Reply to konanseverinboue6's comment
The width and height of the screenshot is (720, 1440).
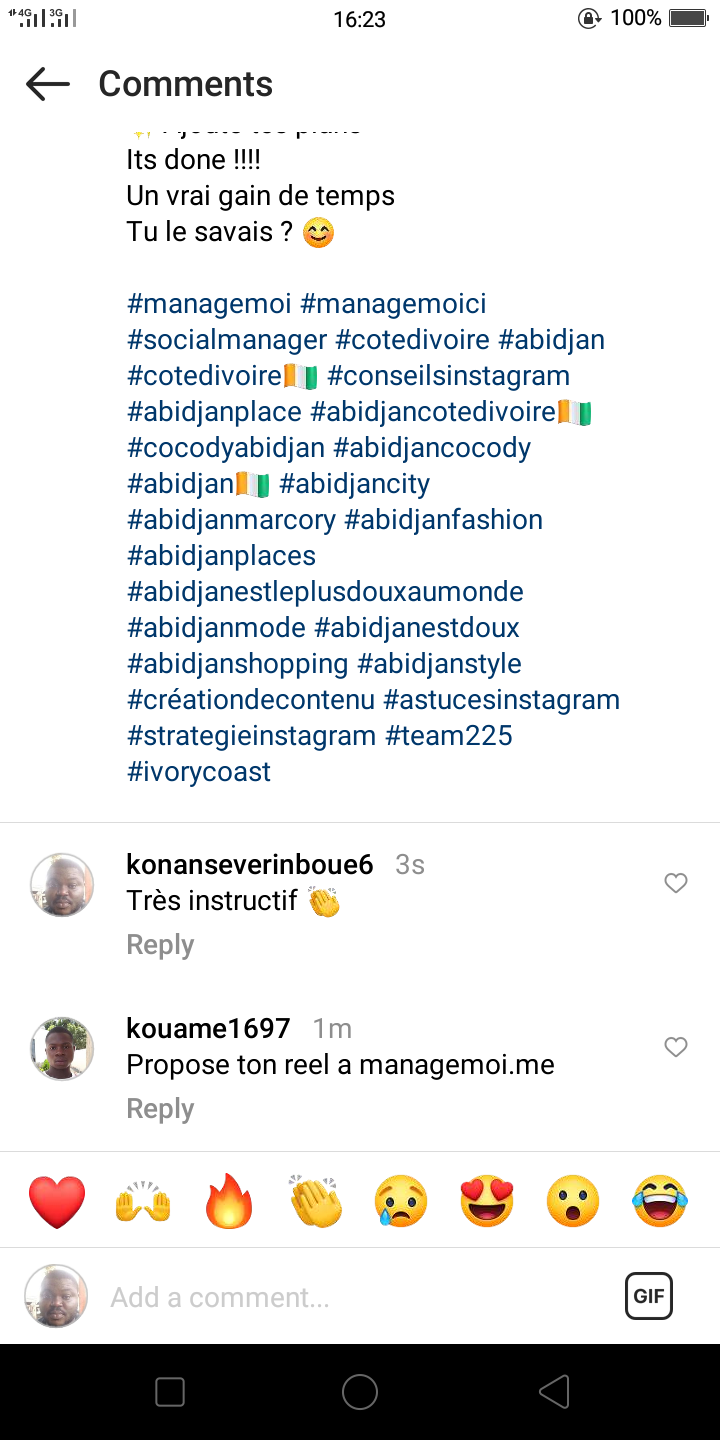pyautogui.click(x=160, y=945)
